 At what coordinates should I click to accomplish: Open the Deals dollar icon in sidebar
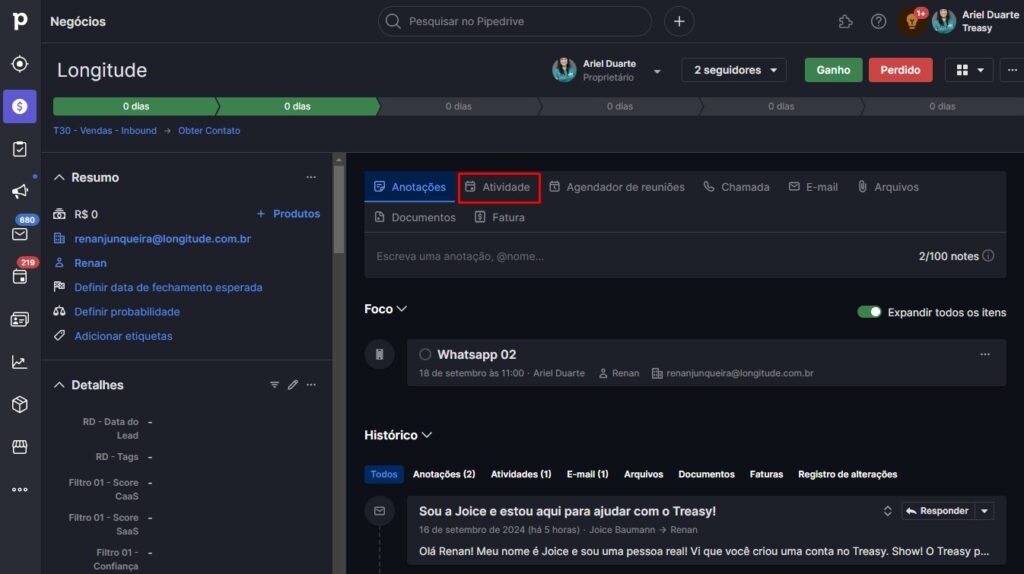[20, 106]
